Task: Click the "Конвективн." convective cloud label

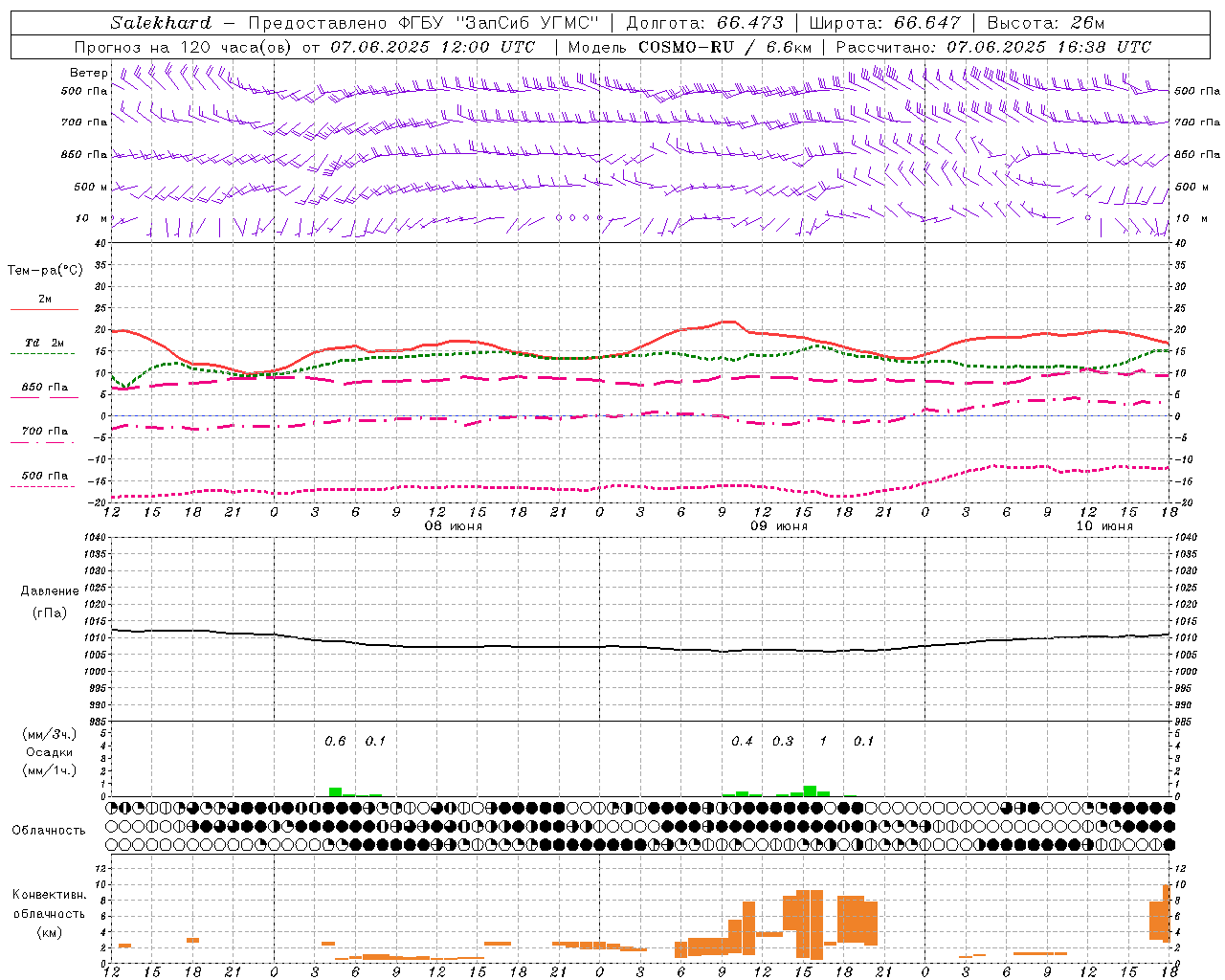Action: coord(50,895)
